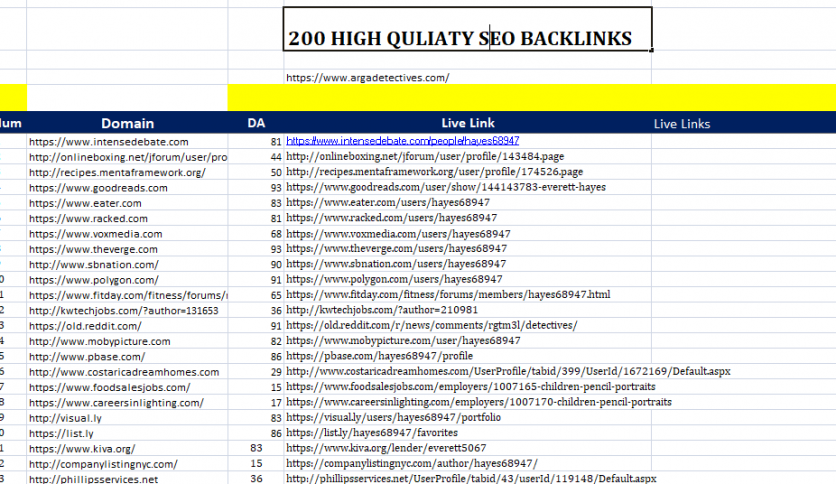The height and width of the screenshot is (484, 836).
Task: Click live link visual.ly/users/hayes68947/portfolio
Action: pyautogui.click(x=393, y=417)
